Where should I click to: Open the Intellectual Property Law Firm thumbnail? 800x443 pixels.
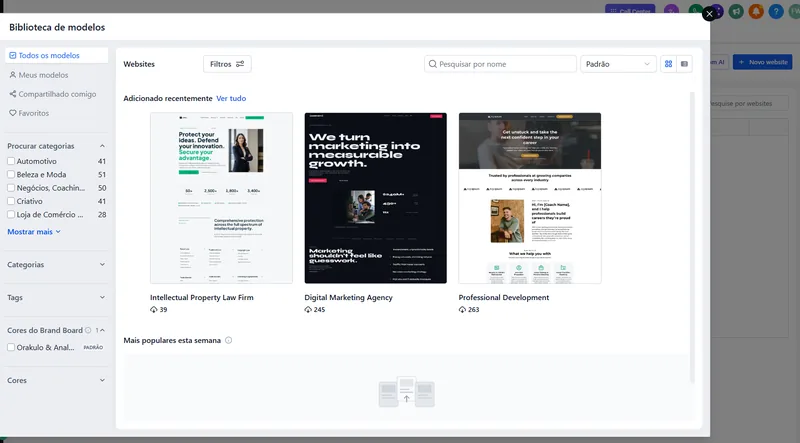[x=221, y=198]
